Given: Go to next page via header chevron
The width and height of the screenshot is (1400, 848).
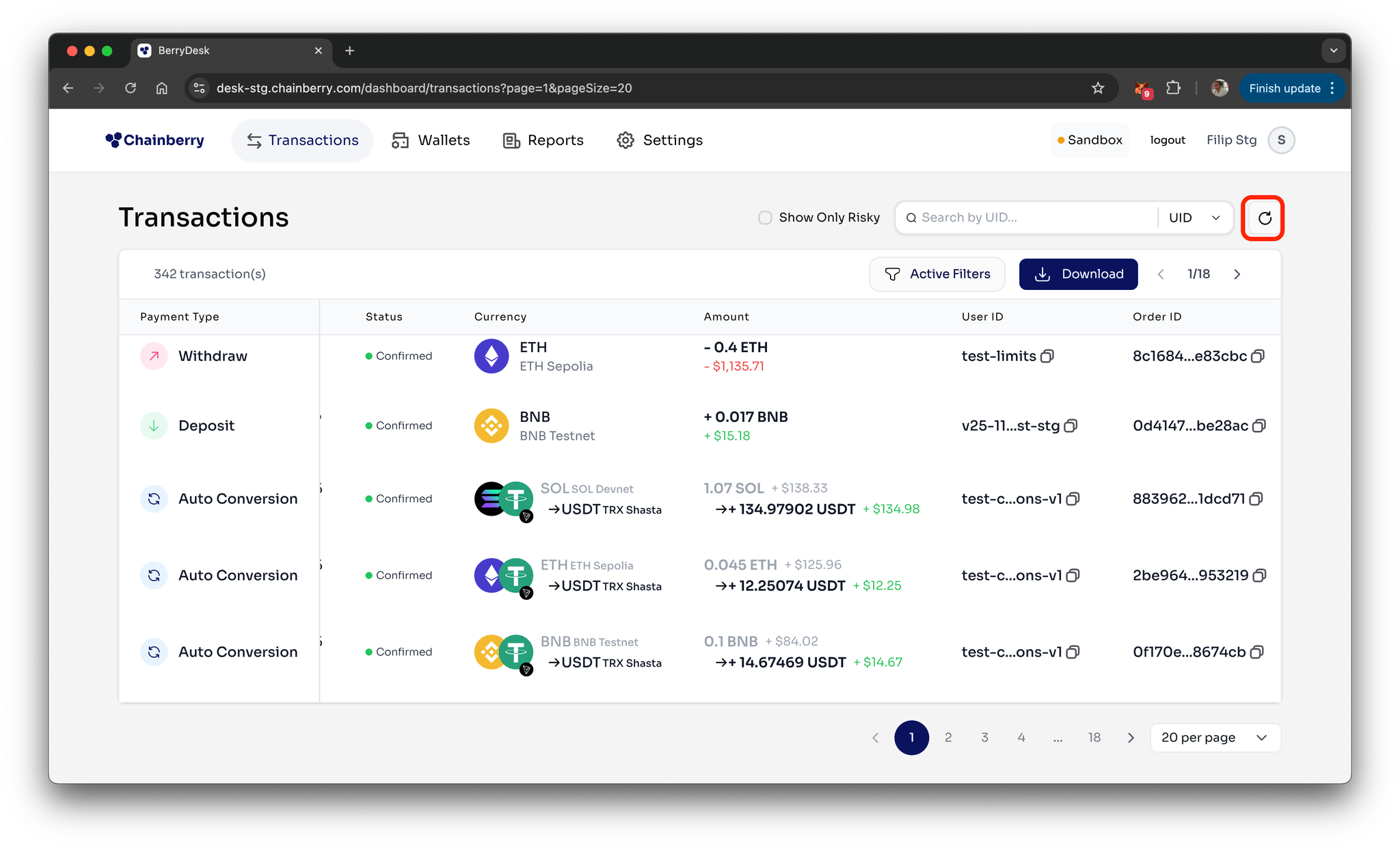Looking at the screenshot, I should pyautogui.click(x=1237, y=274).
